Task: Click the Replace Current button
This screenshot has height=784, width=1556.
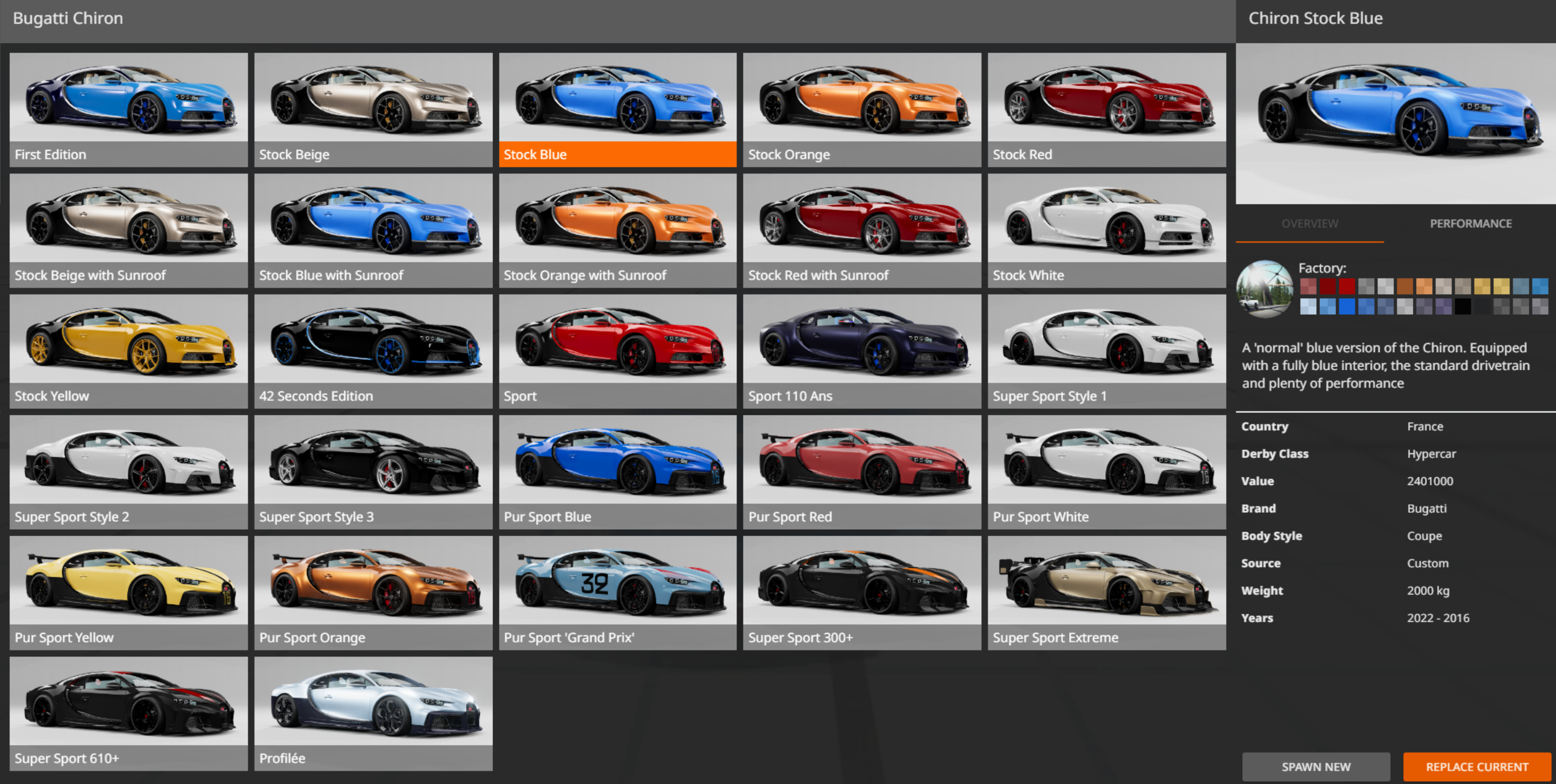Action: pos(1476,767)
